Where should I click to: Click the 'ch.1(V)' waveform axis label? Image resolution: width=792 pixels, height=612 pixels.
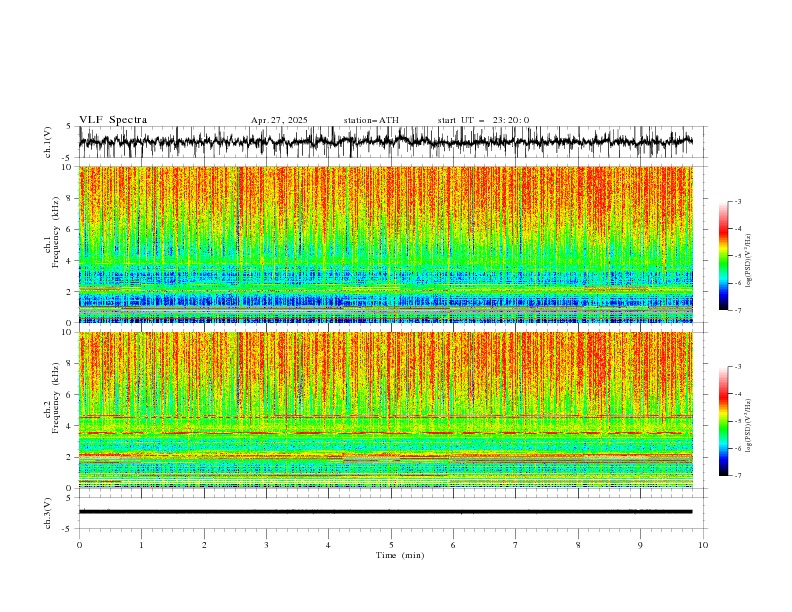point(48,142)
